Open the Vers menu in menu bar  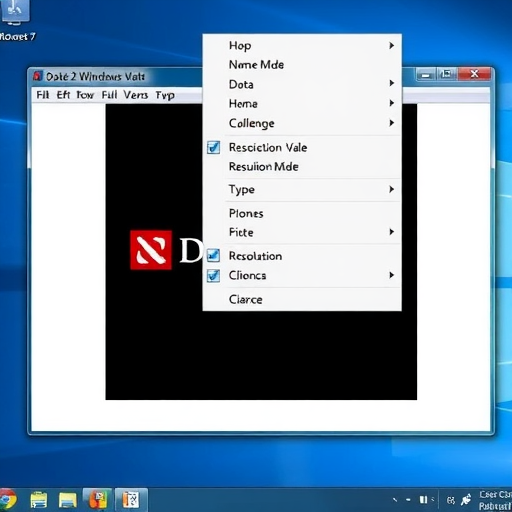[136, 95]
